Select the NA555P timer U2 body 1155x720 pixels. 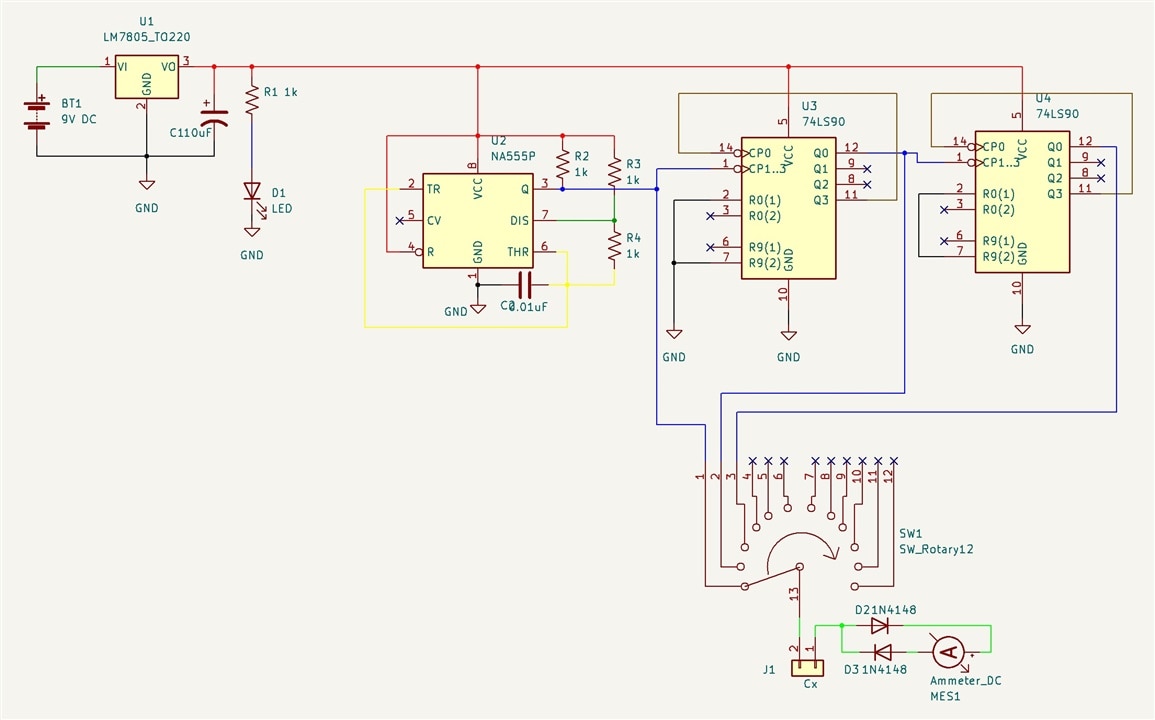[x=477, y=221]
